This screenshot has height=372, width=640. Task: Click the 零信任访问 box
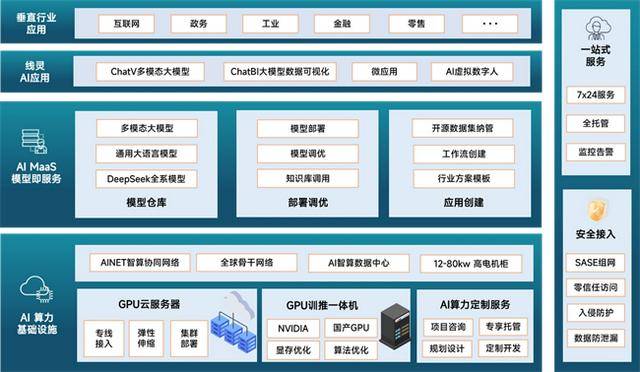596,287
